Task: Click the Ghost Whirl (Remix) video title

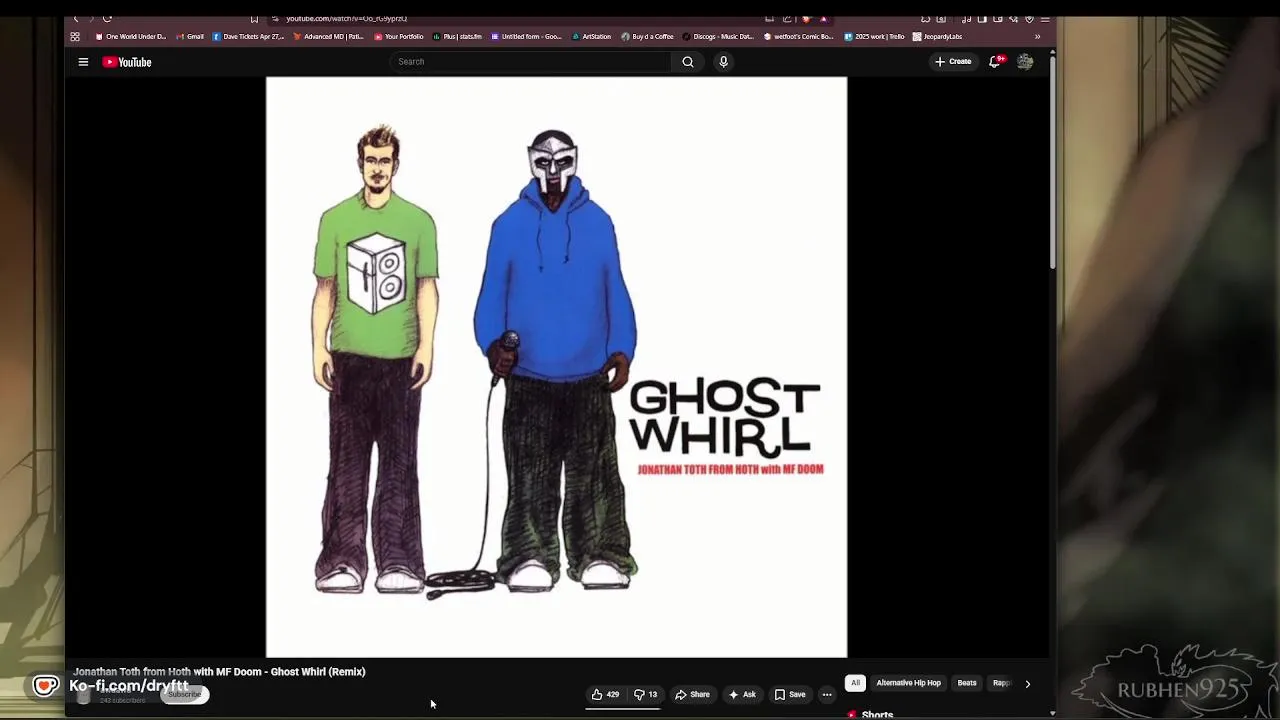Action: pyautogui.click(x=219, y=672)
